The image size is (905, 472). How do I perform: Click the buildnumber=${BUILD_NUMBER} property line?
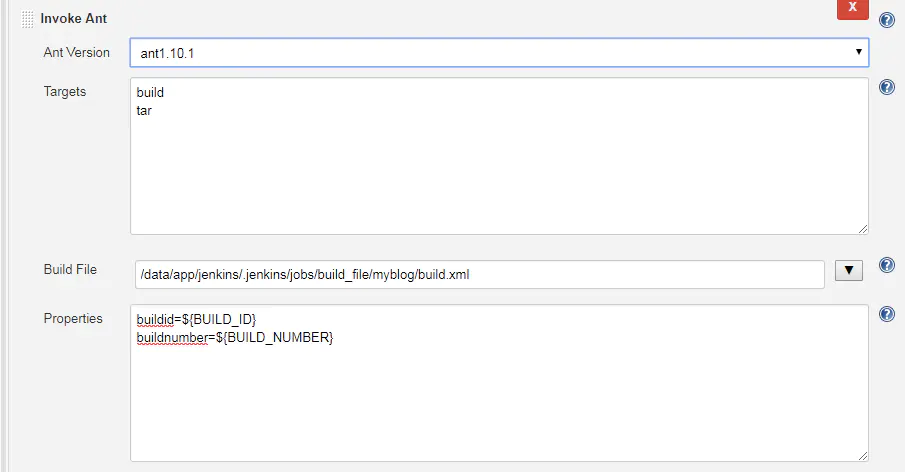tap(235, 338)
